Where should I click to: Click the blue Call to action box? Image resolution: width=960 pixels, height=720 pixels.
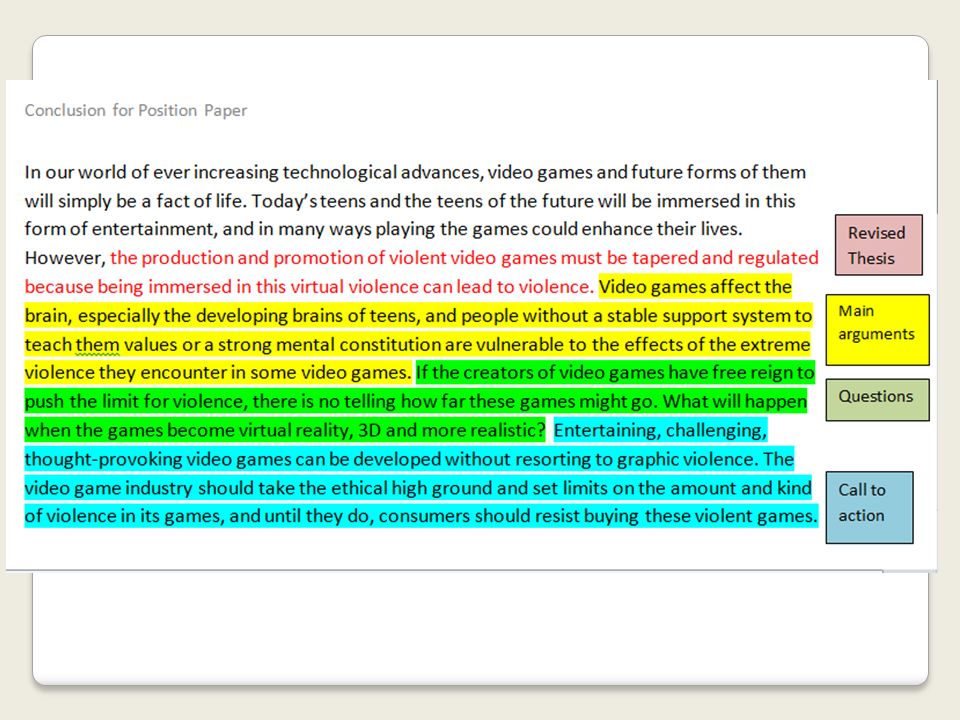click(869, 508)
